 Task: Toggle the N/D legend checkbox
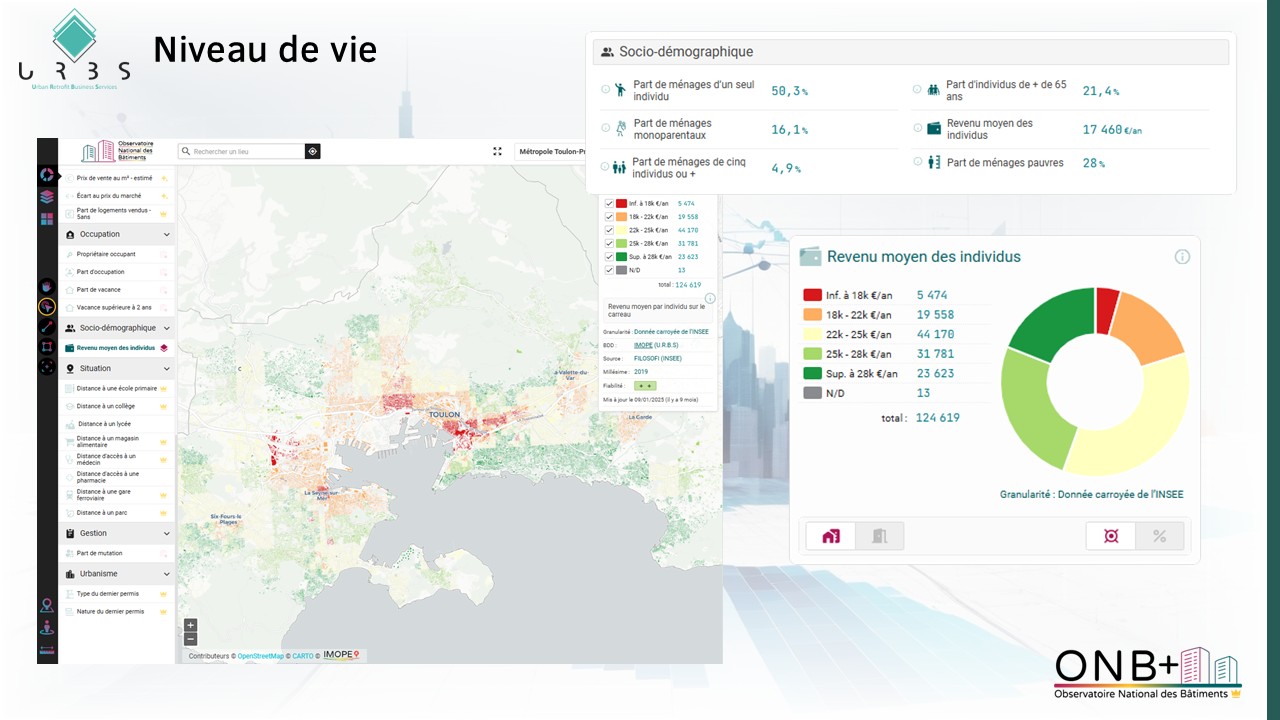point(609,270)
